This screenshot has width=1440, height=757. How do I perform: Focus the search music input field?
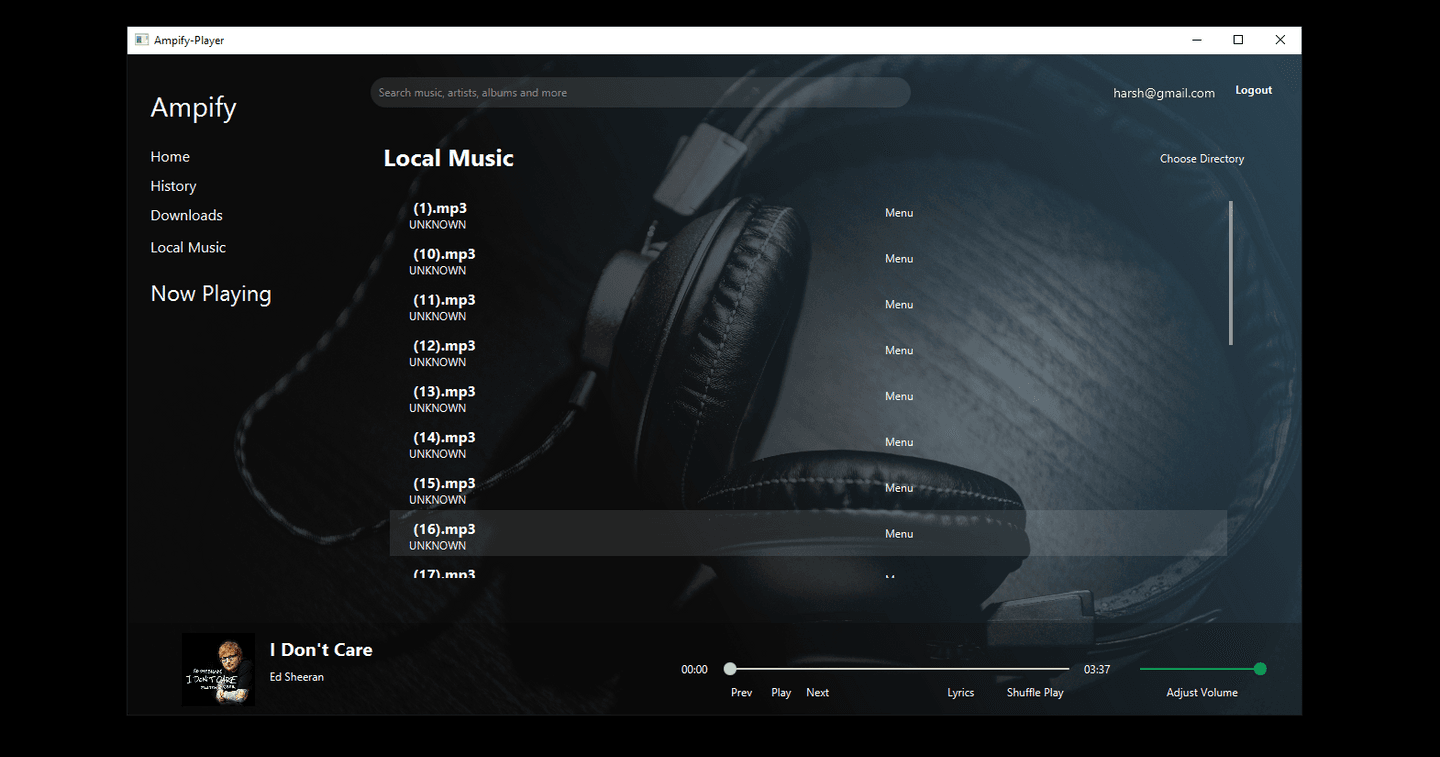tap(640, 93)
